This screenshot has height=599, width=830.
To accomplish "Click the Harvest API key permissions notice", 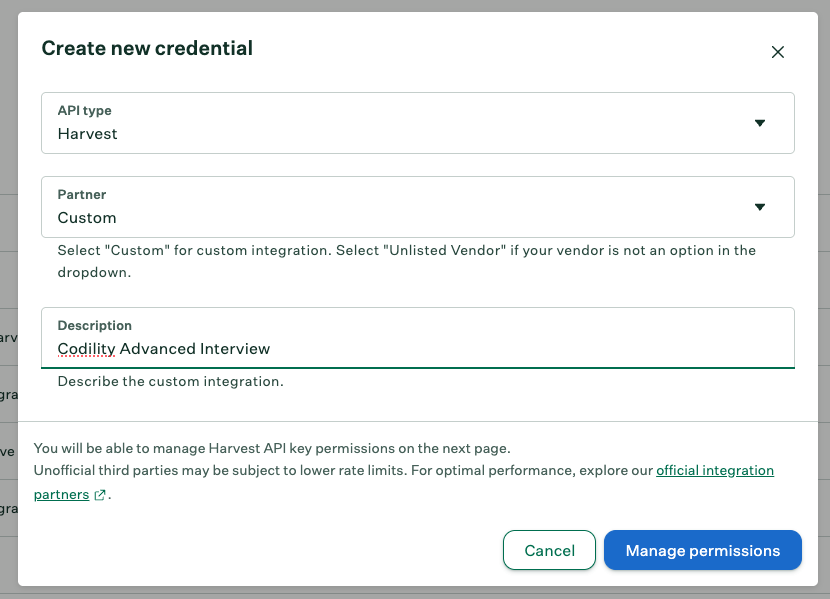I will pyautogui.click(x=272, y=449).
